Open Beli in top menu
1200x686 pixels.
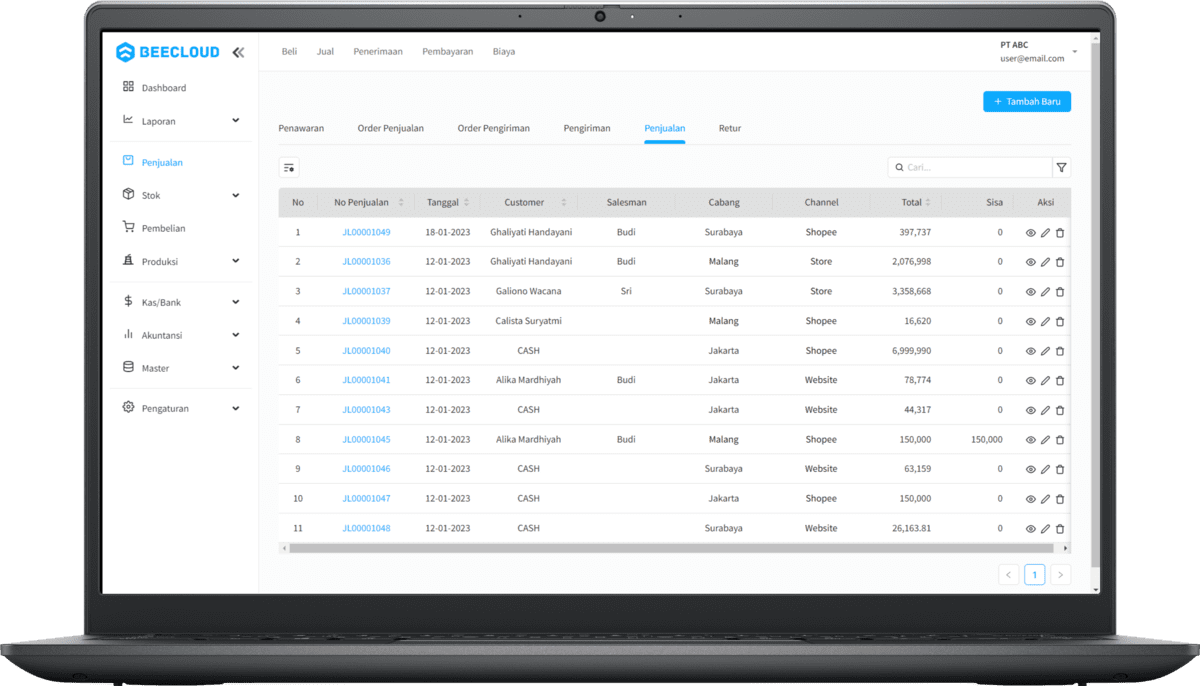[x=289, y=51]
